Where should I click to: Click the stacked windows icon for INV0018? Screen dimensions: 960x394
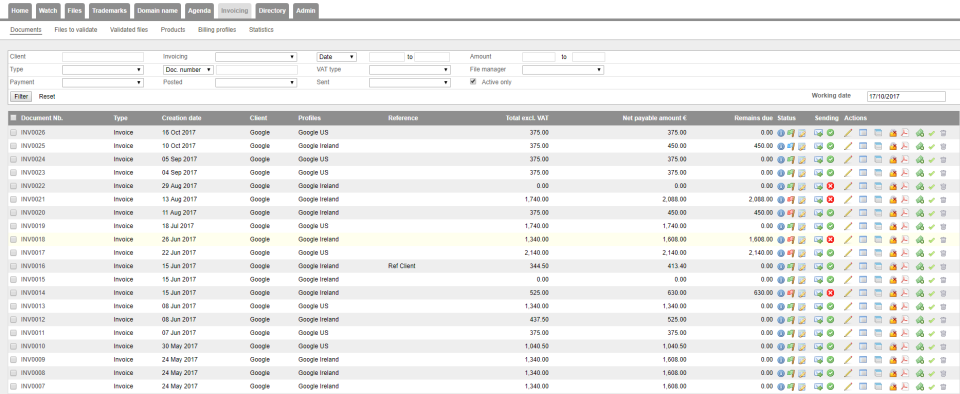click(x=879, y=239)
